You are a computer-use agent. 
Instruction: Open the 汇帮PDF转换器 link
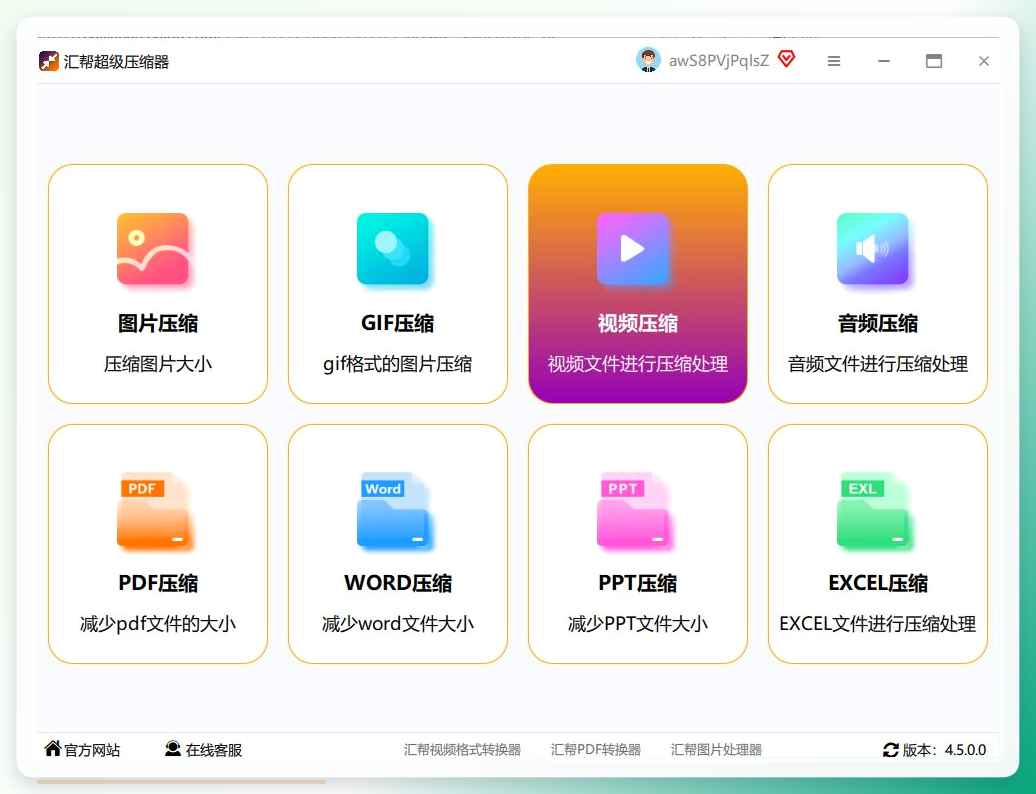click(x=596, y=750)
